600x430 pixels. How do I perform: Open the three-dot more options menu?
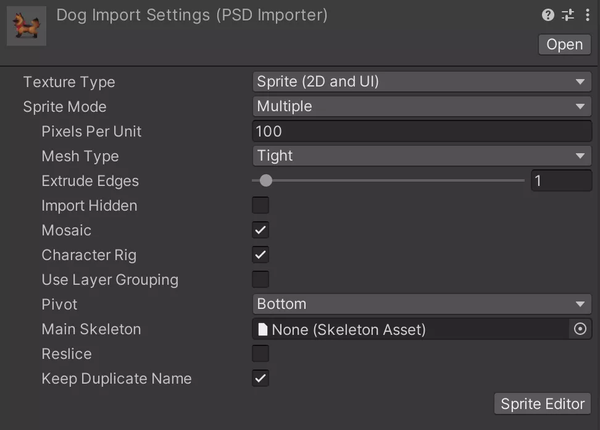click(x=585, y=15)
